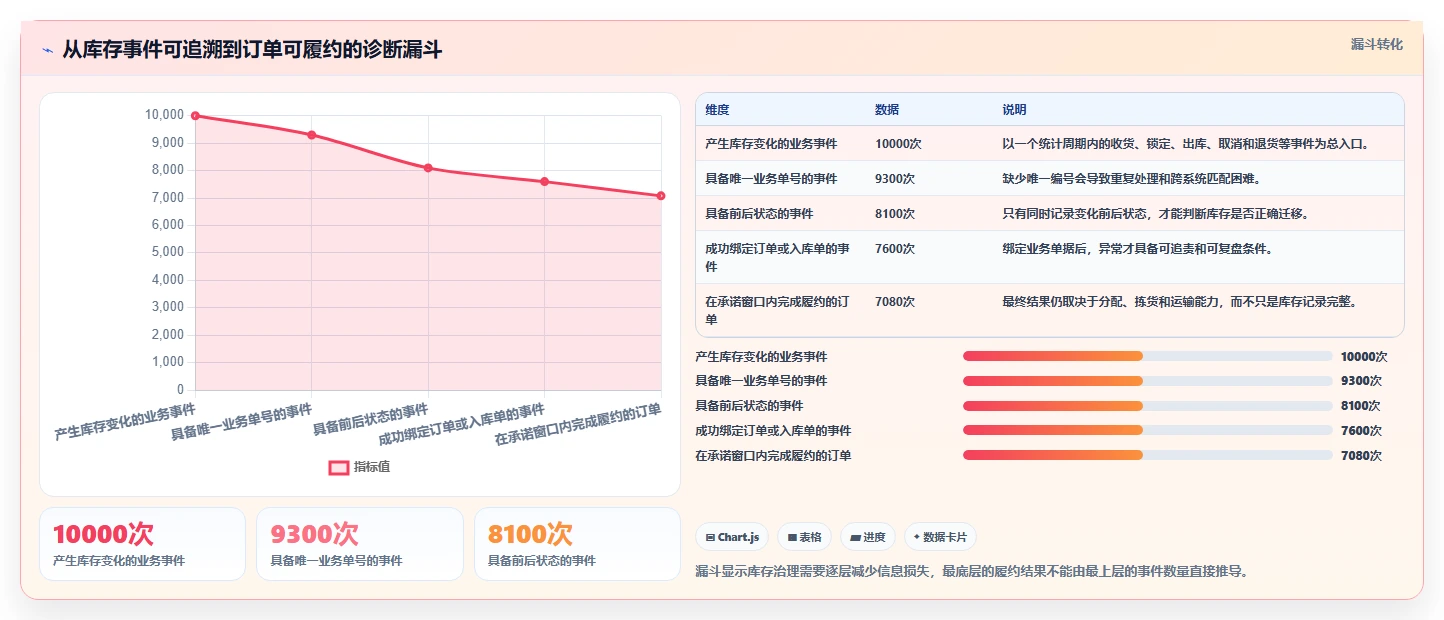
Task: Click the final chart point 在承诺窗口内完成履约的订单
Action: point(661,196)
